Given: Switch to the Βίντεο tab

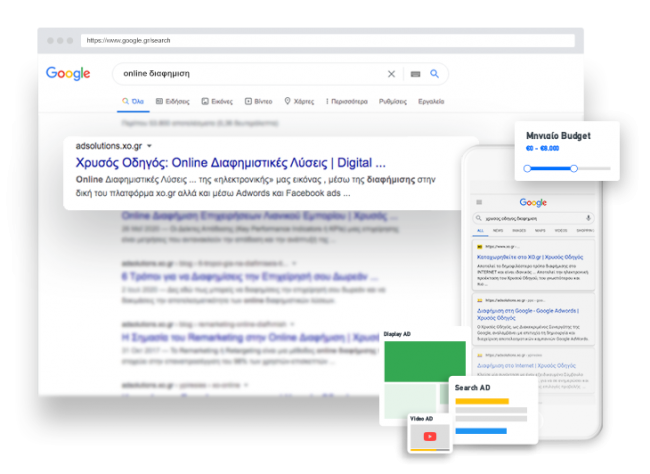Looking at the screenshot, I should click(x=258, y=101).
